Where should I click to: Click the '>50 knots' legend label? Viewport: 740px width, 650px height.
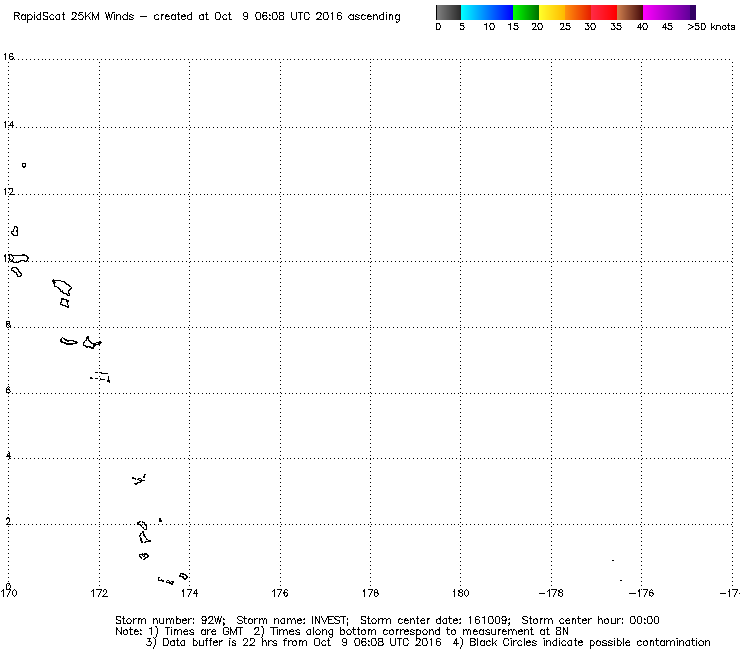[x=711, y=27]
